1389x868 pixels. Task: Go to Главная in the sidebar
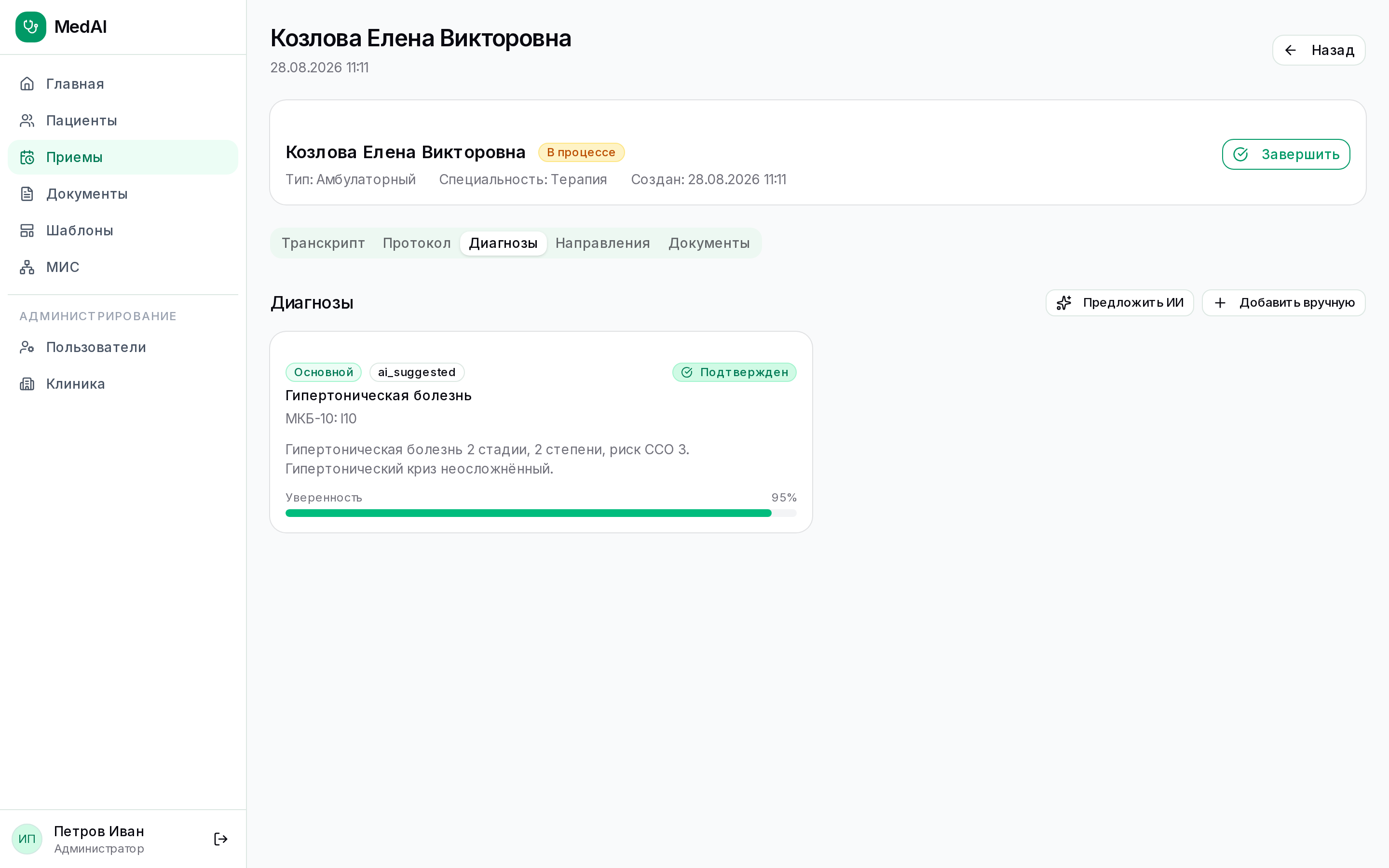[x=123, y=84]
